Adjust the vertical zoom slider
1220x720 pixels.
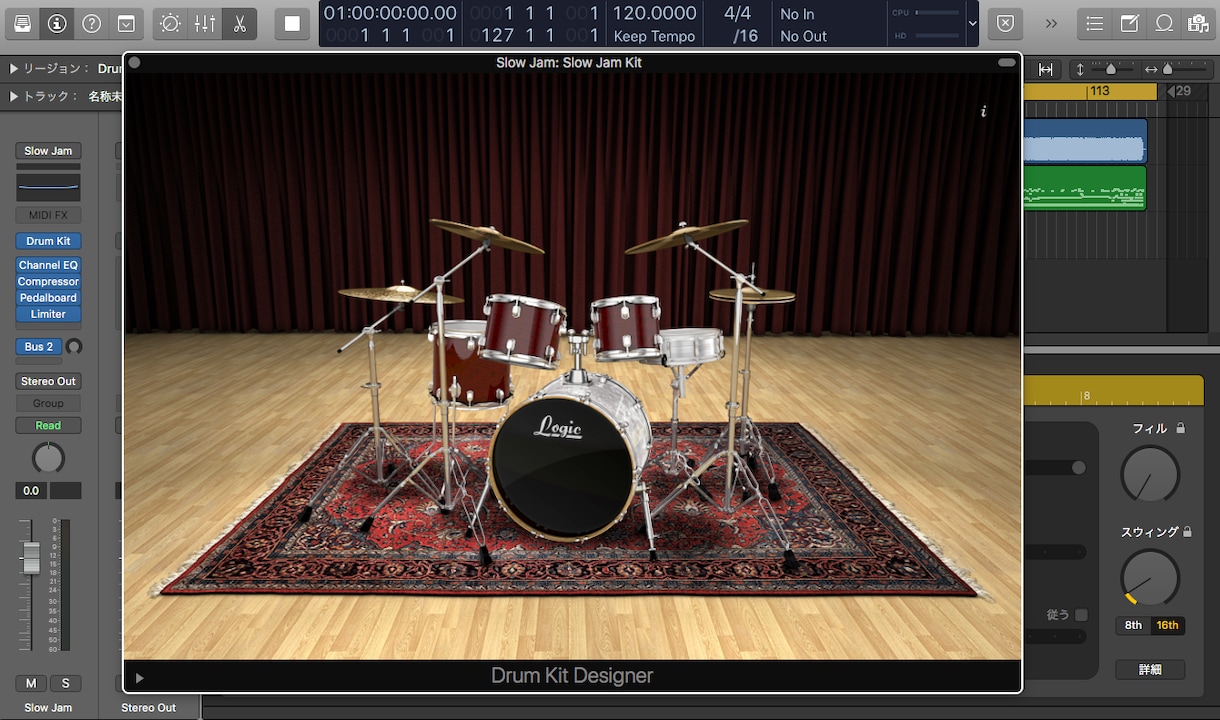point(1109,69)
